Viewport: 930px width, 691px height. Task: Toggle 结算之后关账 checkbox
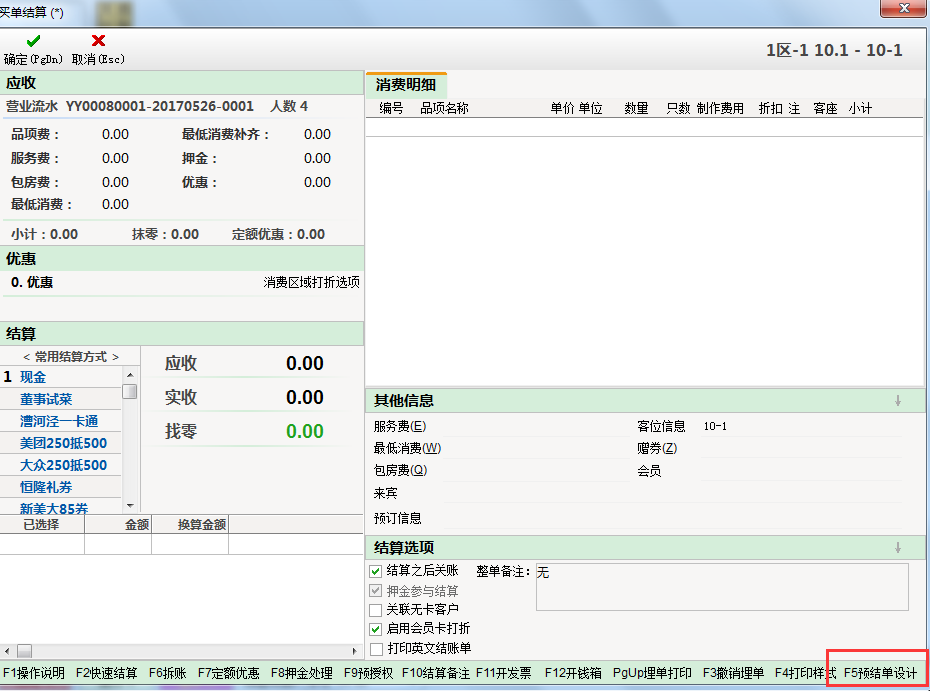point(375,571)
